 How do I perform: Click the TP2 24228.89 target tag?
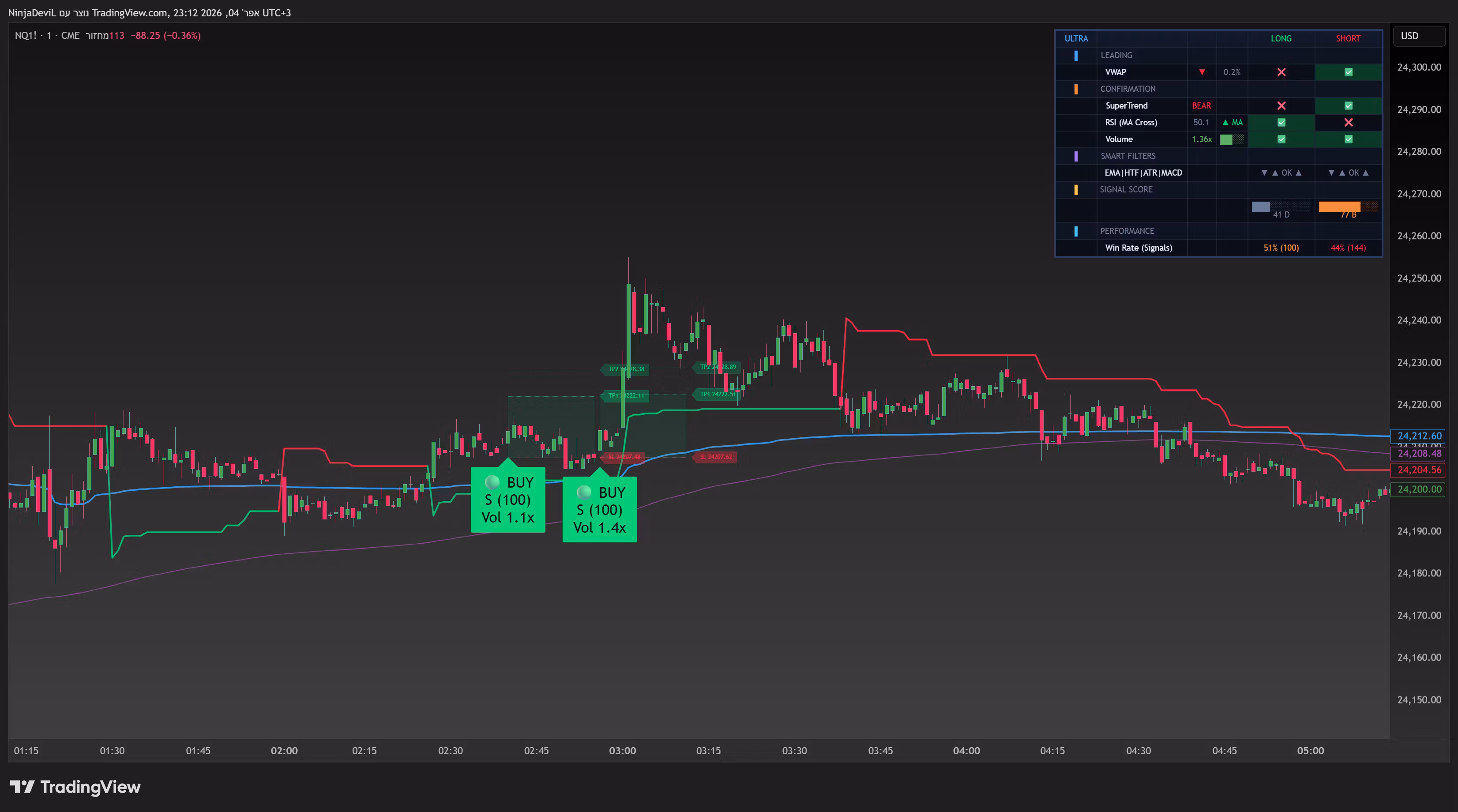pyautogui.click(x=717, y=367)
